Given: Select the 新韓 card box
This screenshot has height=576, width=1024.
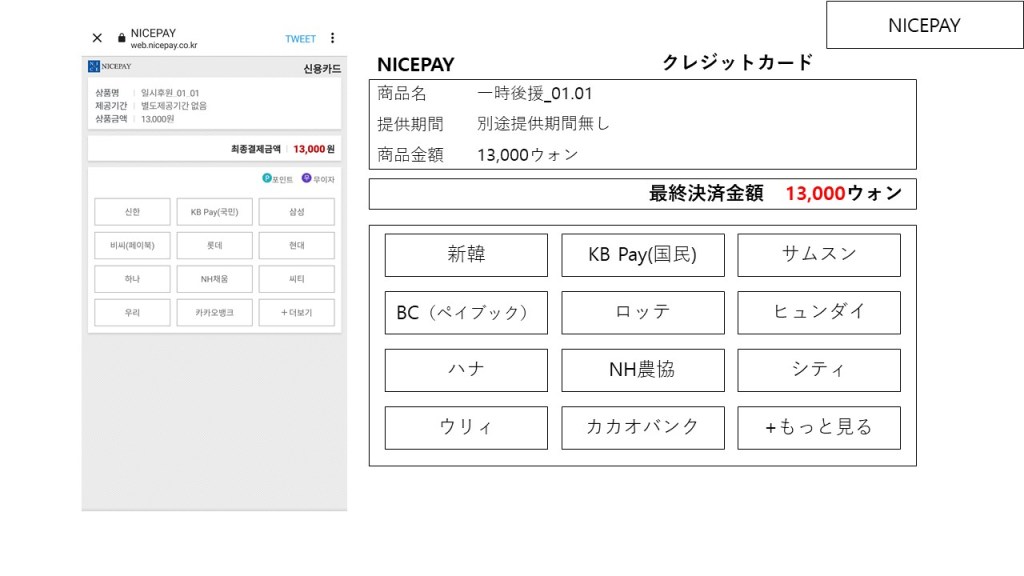Looking at the screenshot, I should [466, 255].
